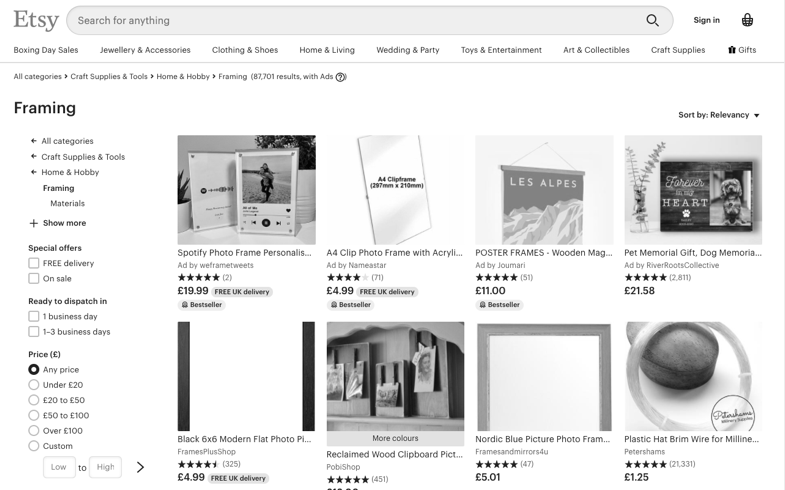This screenshot has height=490, width=785.
Task: Open the Craft Supplies menu
Action: (x=677, y=50)
